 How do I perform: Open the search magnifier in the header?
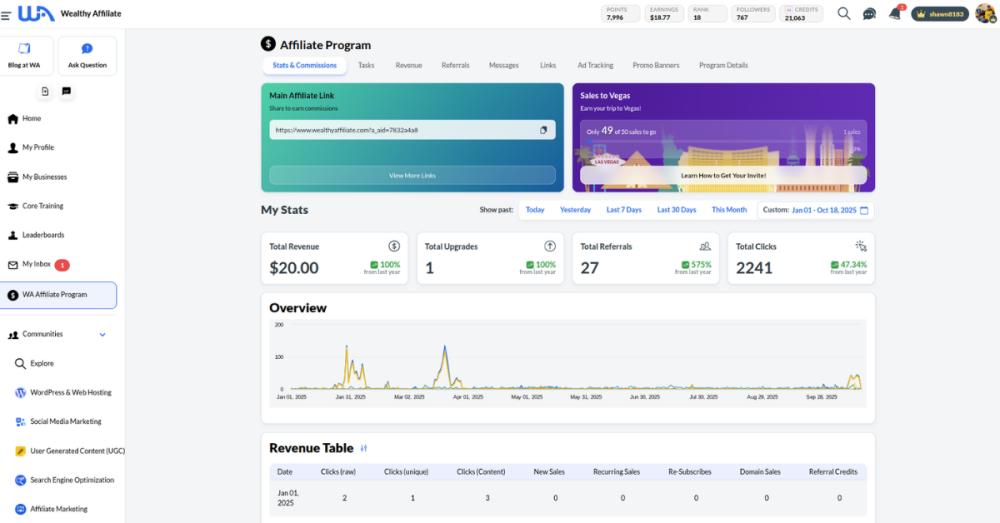coord(844,14)
